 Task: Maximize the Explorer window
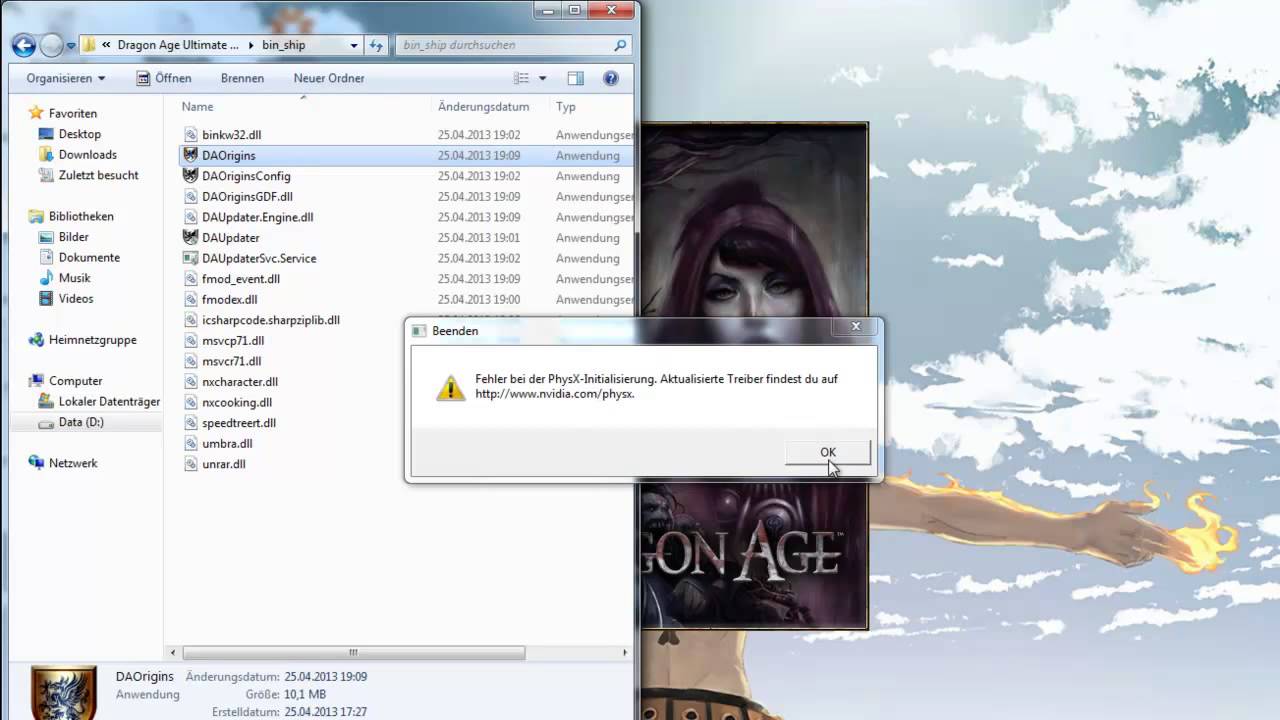[x=575, y=10]
